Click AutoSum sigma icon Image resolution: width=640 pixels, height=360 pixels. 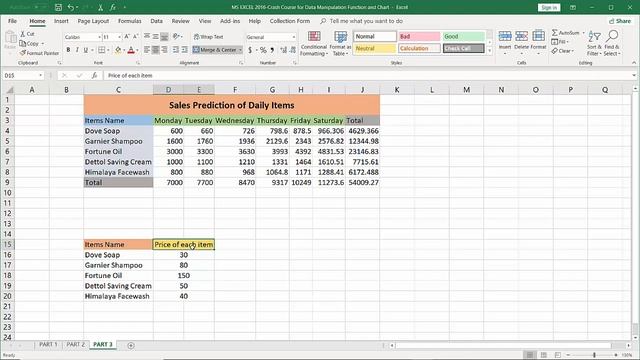tap(555, 32)
